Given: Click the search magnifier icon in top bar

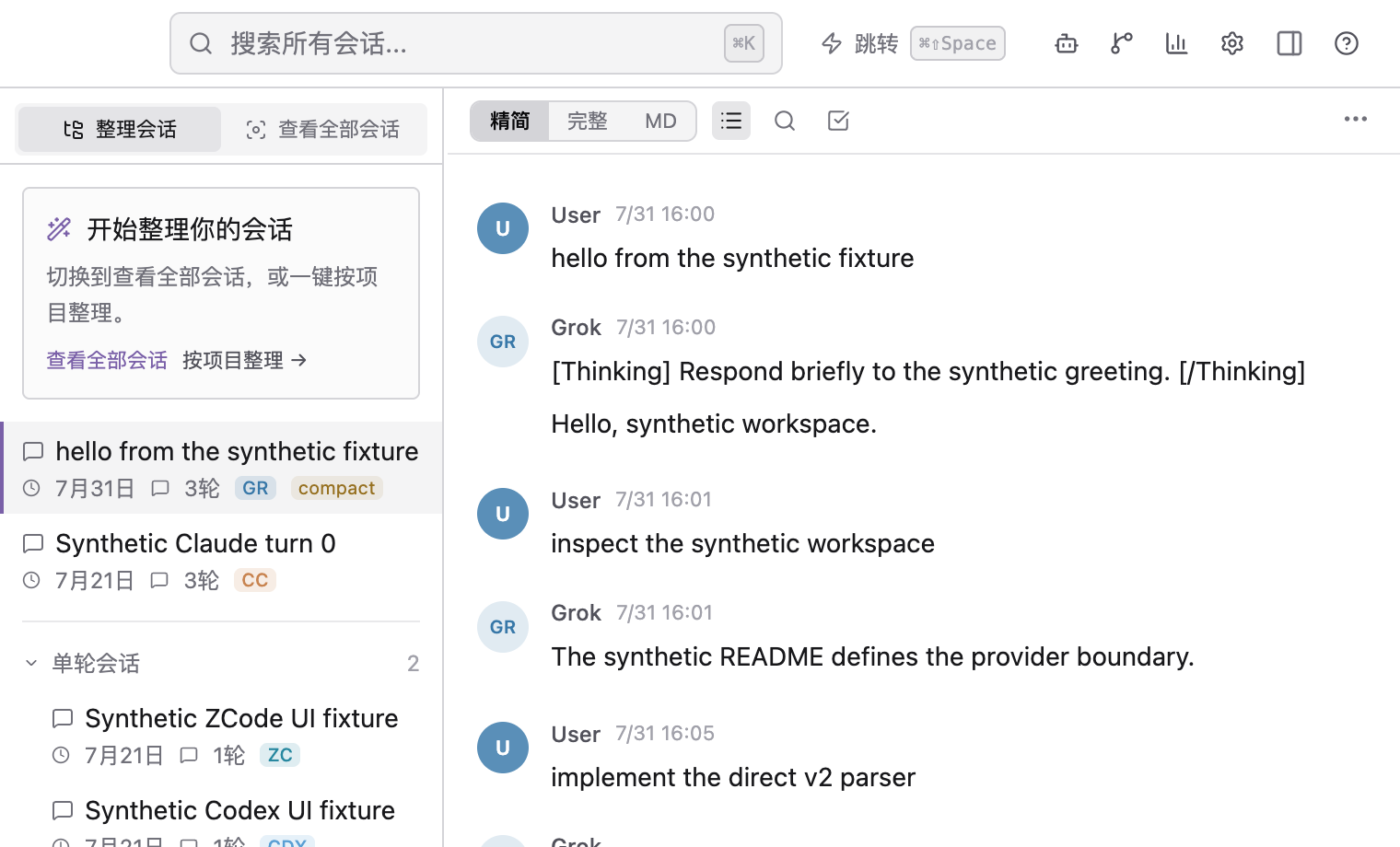Looking at the screenshot, I should [x=201, y=43].
